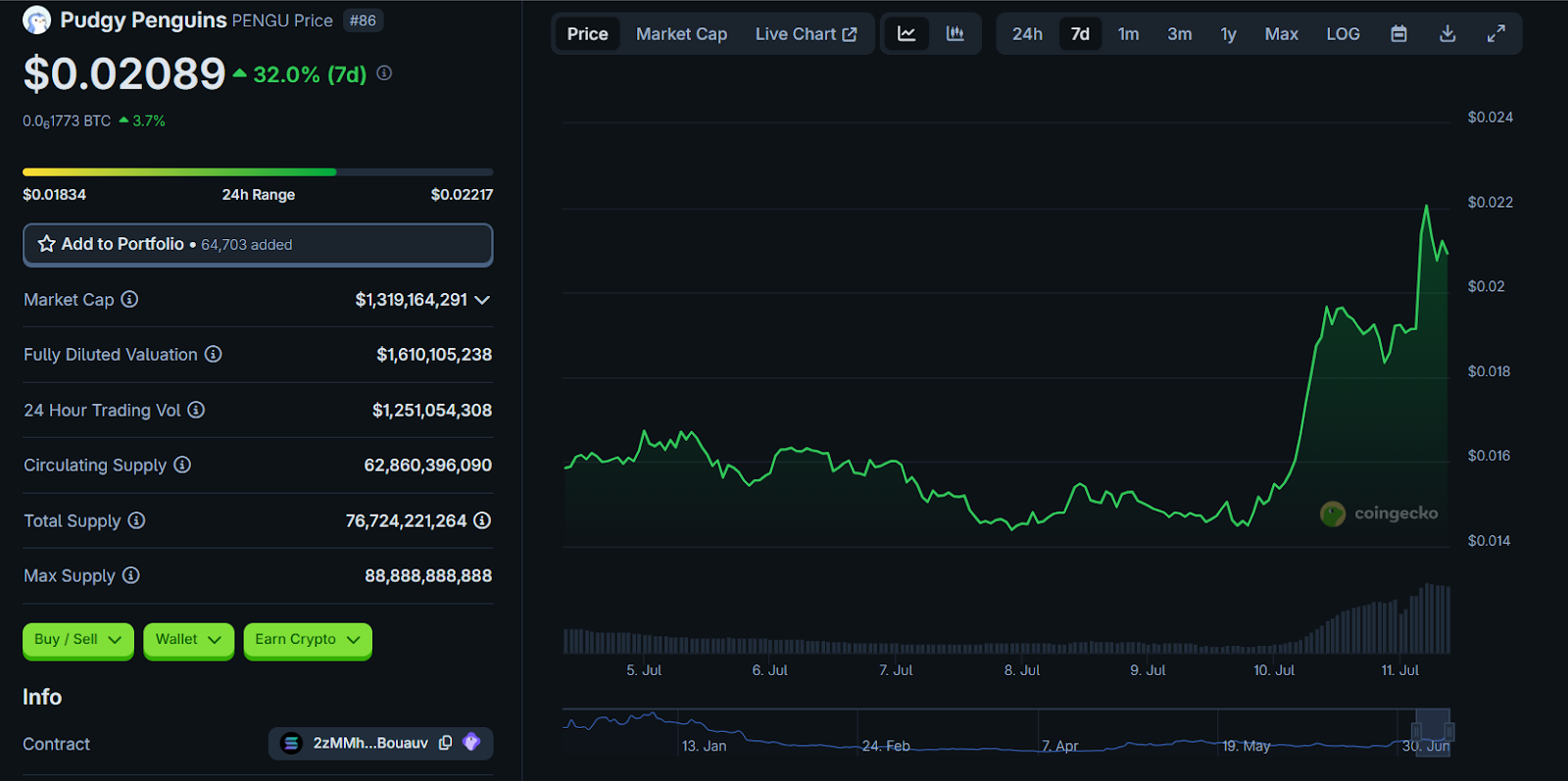Expand the Market Cap details chevron

point(482,300)
